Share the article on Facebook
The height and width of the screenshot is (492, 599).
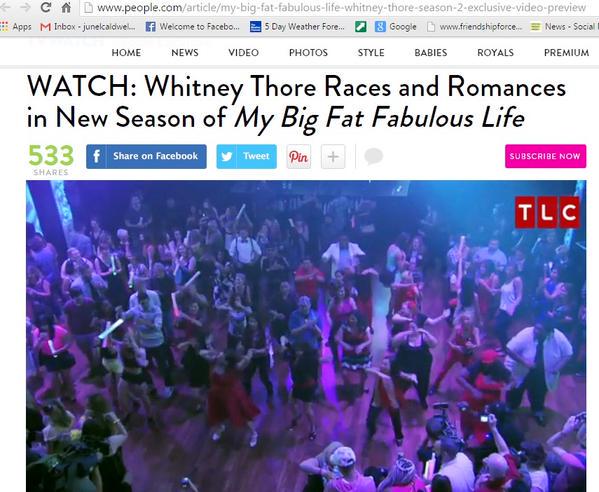[146, 156]
